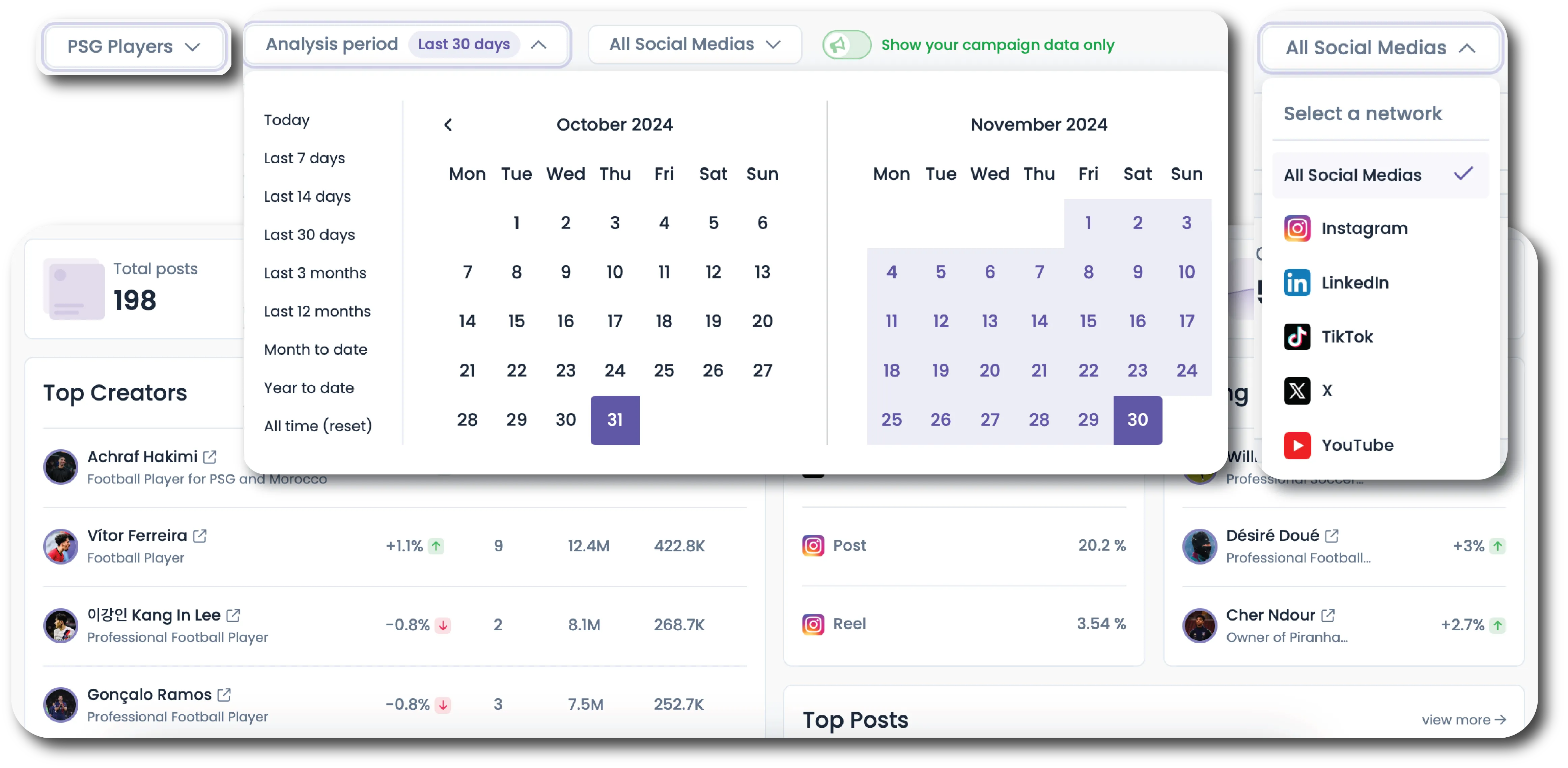Viewport: 1568px width, 768px height.
Task: Go to previous month with left arrow
Action: coord(448,125)
